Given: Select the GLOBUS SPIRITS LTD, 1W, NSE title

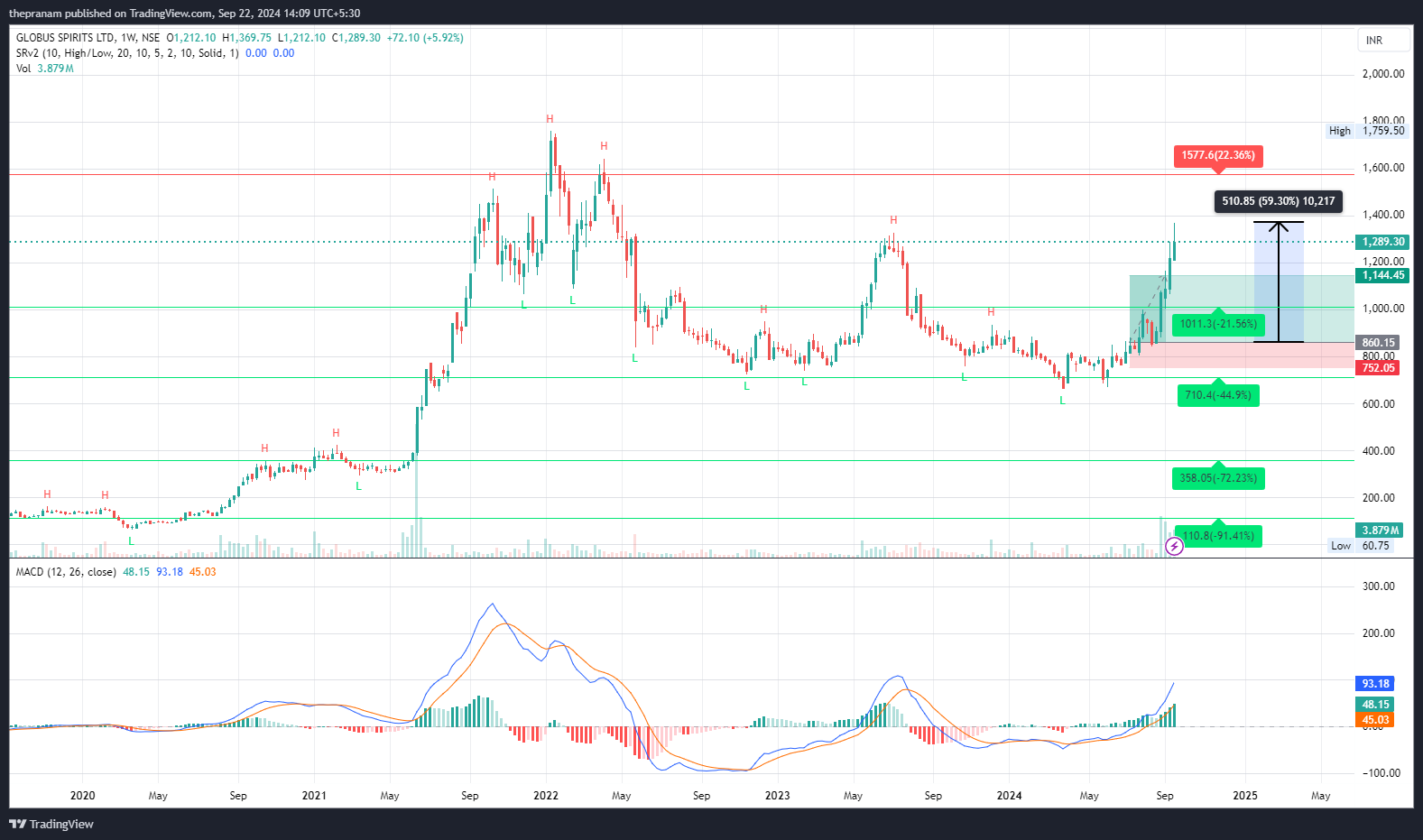Looking at the screenshot, I should [88, 38].
